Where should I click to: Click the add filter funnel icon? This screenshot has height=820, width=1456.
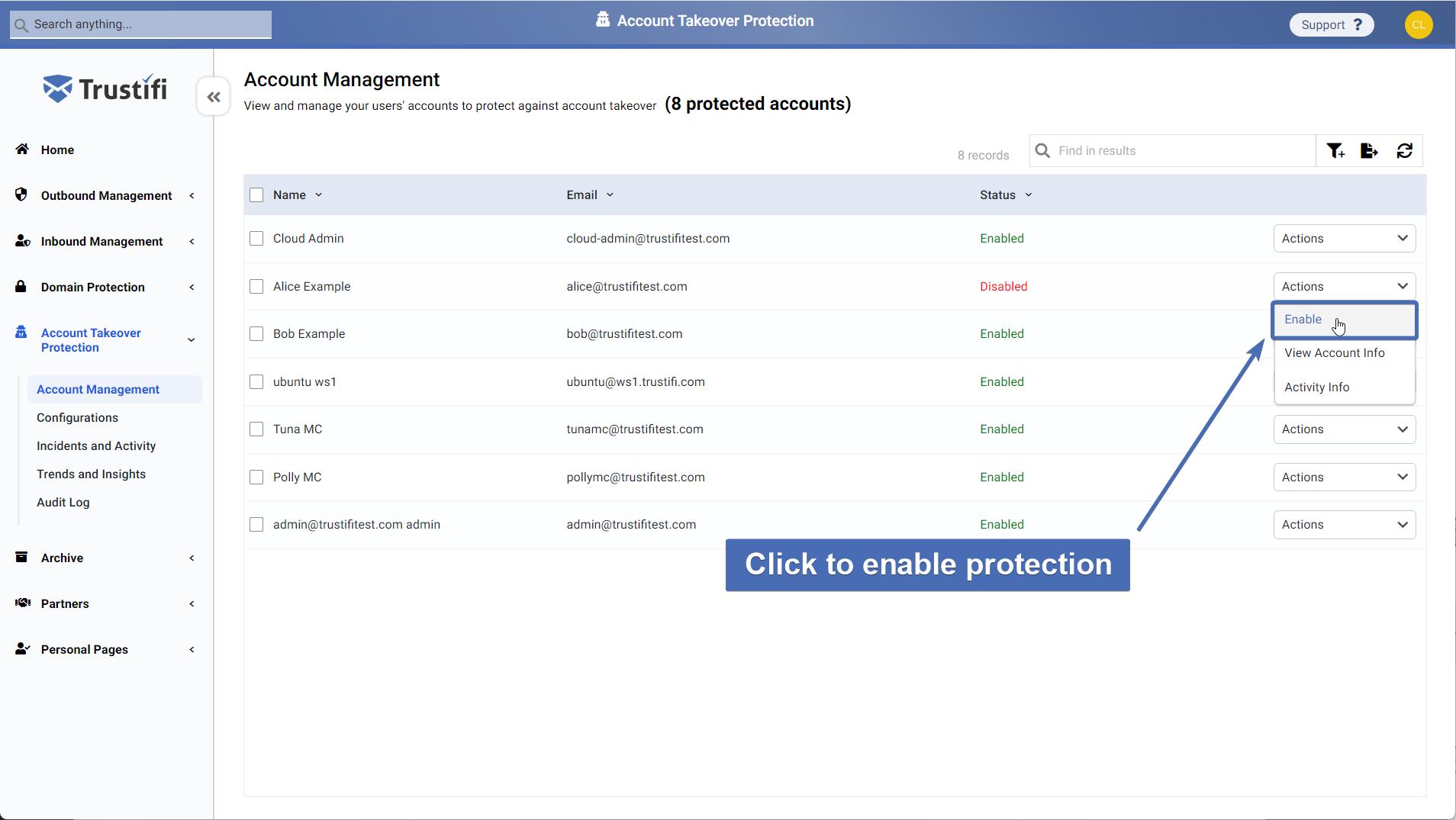(x=1335, y=151)
